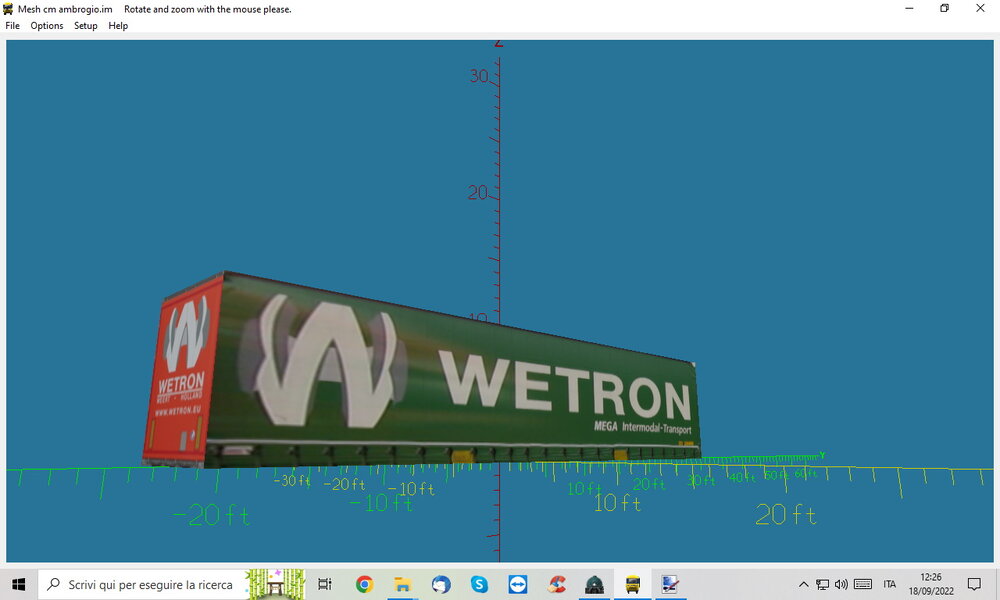
Task: Open Thunderbird from the taskbar
Action: (x=441, y=584)
